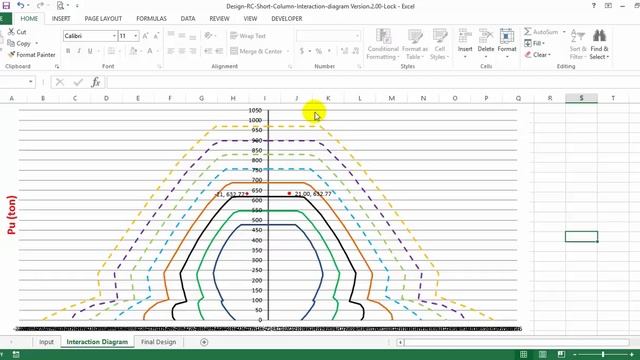Switch to Page Layout view in status bar
640x360 pixels.
click(542, 354)
